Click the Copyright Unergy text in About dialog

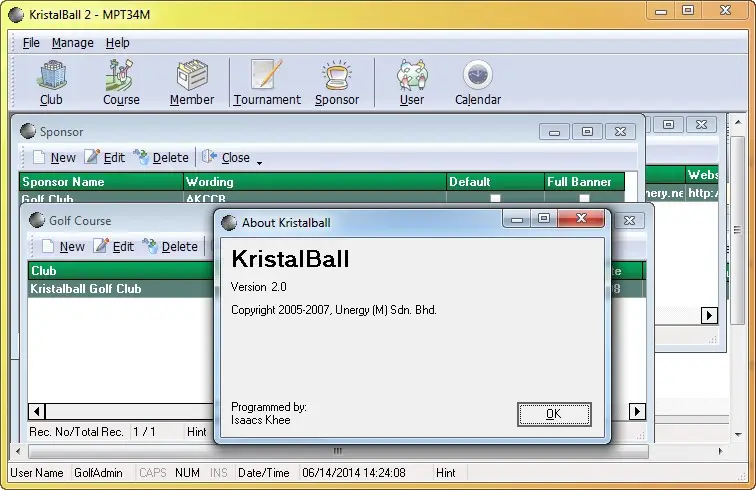tap(334, 310)
